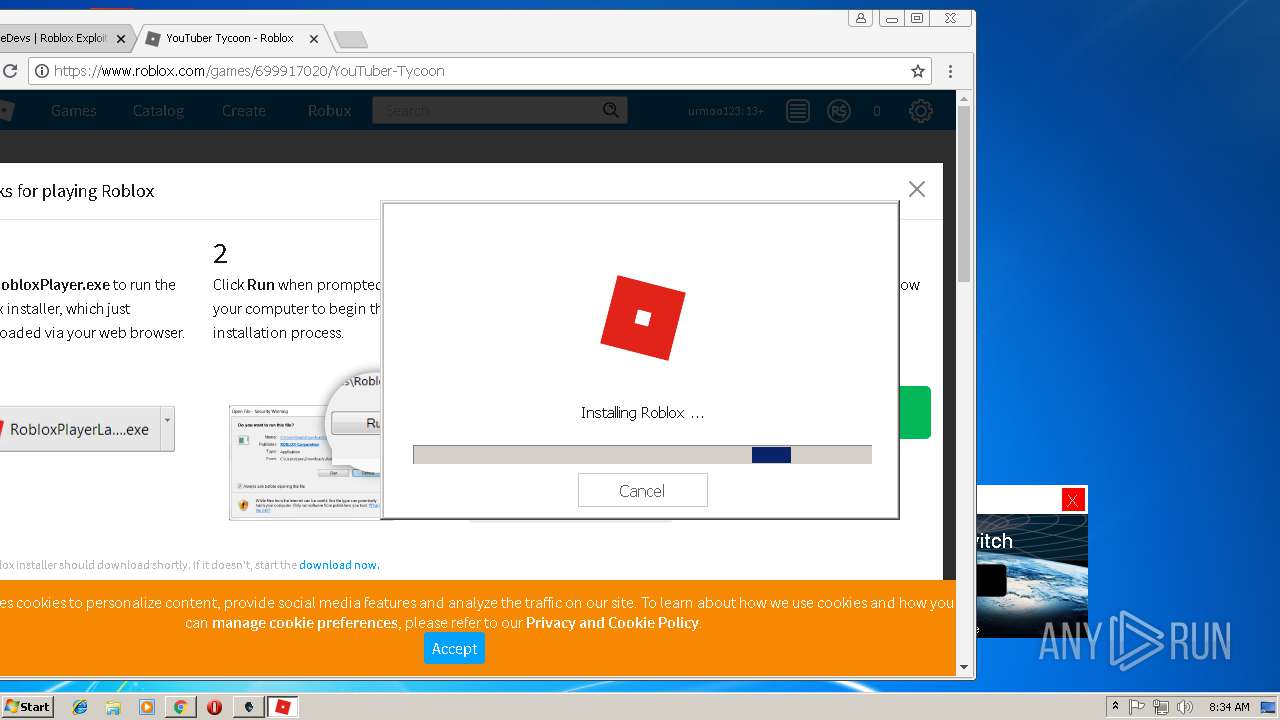Close the Roblox Exploit tab
Image resolution: width=1280 pixels, height=720 pixels.
121,39
